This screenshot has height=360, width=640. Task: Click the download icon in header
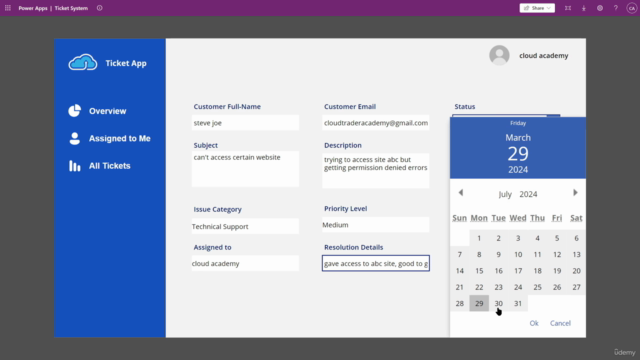(x=584, y=8)
